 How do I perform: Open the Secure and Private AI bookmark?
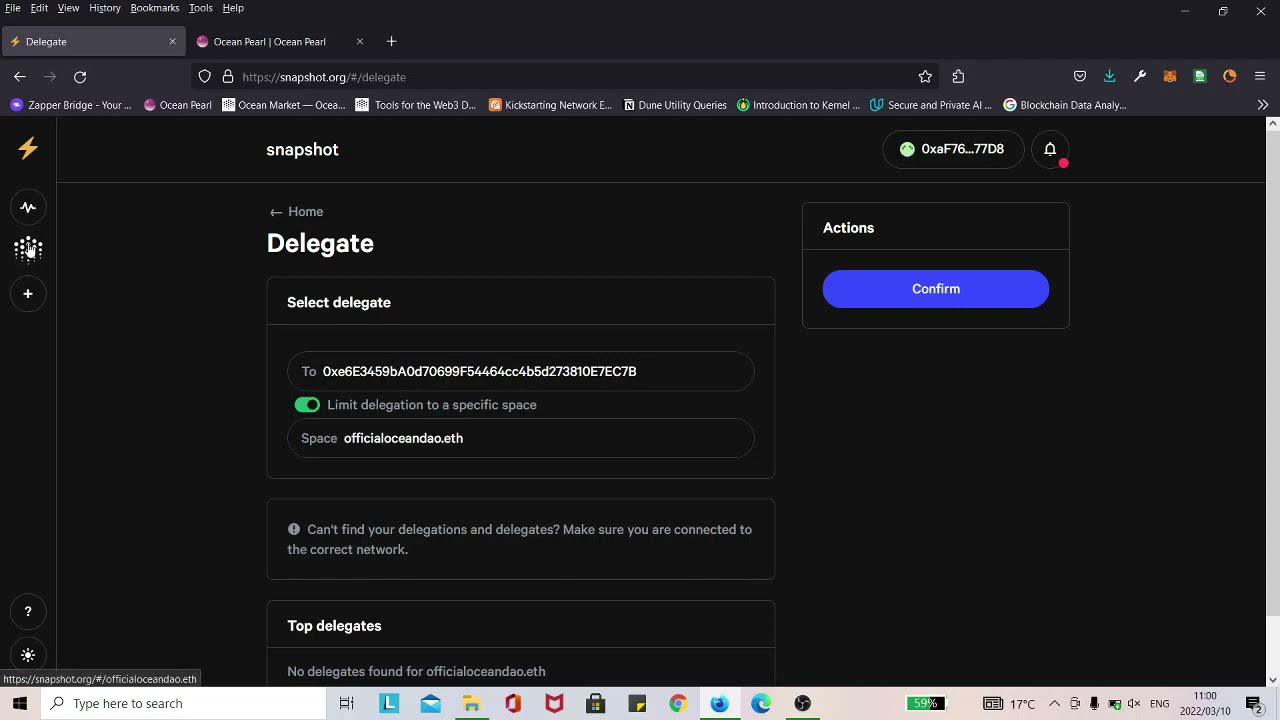[932, 105]
